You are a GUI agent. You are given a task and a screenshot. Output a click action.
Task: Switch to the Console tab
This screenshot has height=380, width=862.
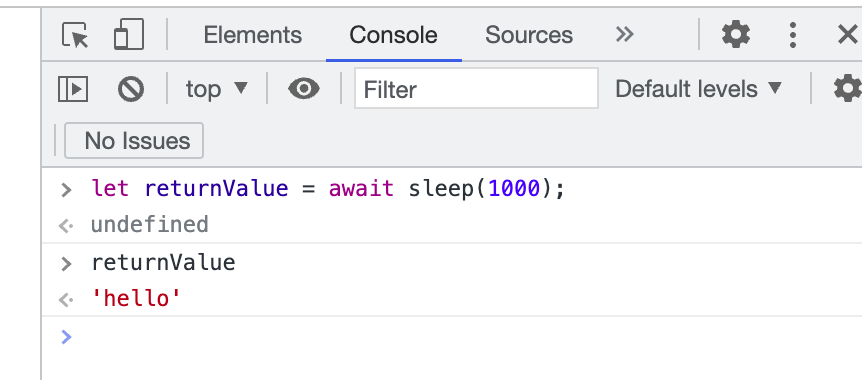394,35
